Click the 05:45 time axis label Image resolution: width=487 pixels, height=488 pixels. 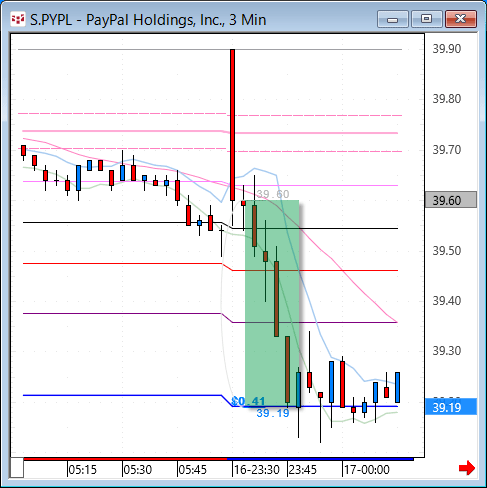click(193, 470)
